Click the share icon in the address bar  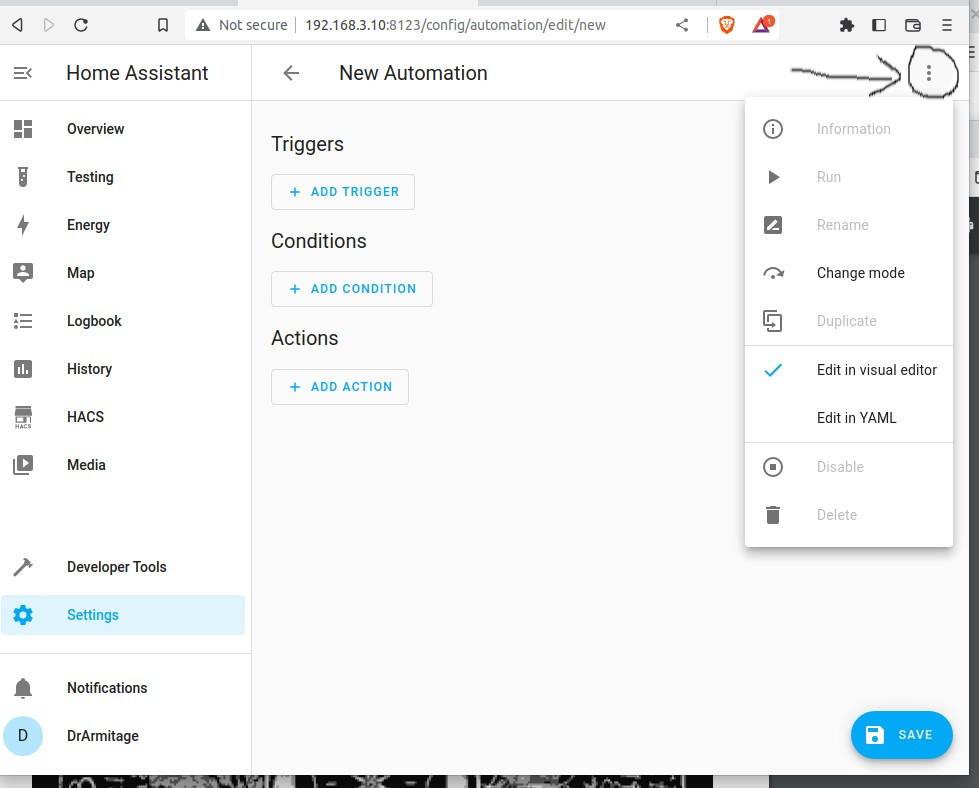tap(682, 25)
